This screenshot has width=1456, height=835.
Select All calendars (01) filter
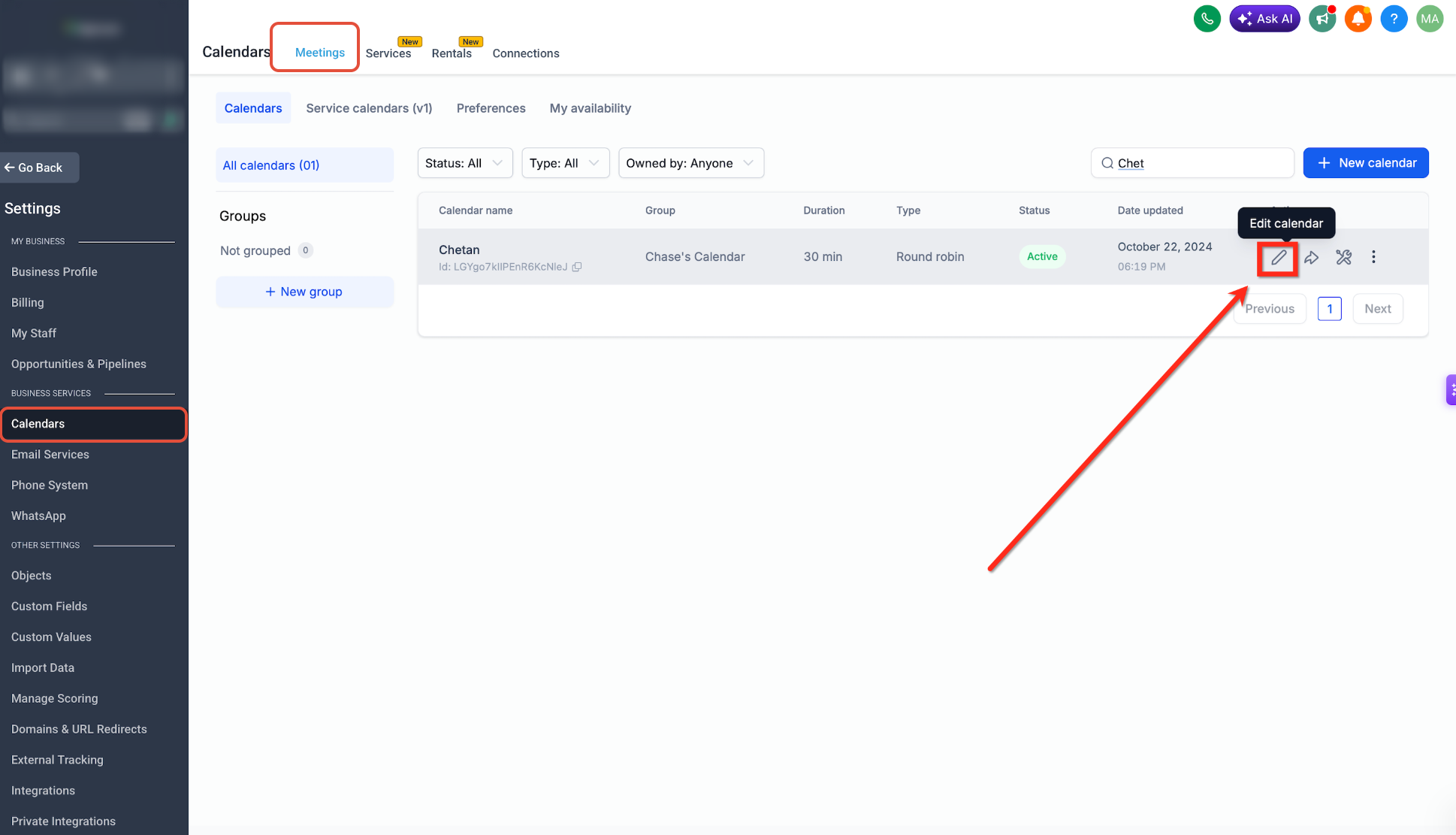coord(304,165)
